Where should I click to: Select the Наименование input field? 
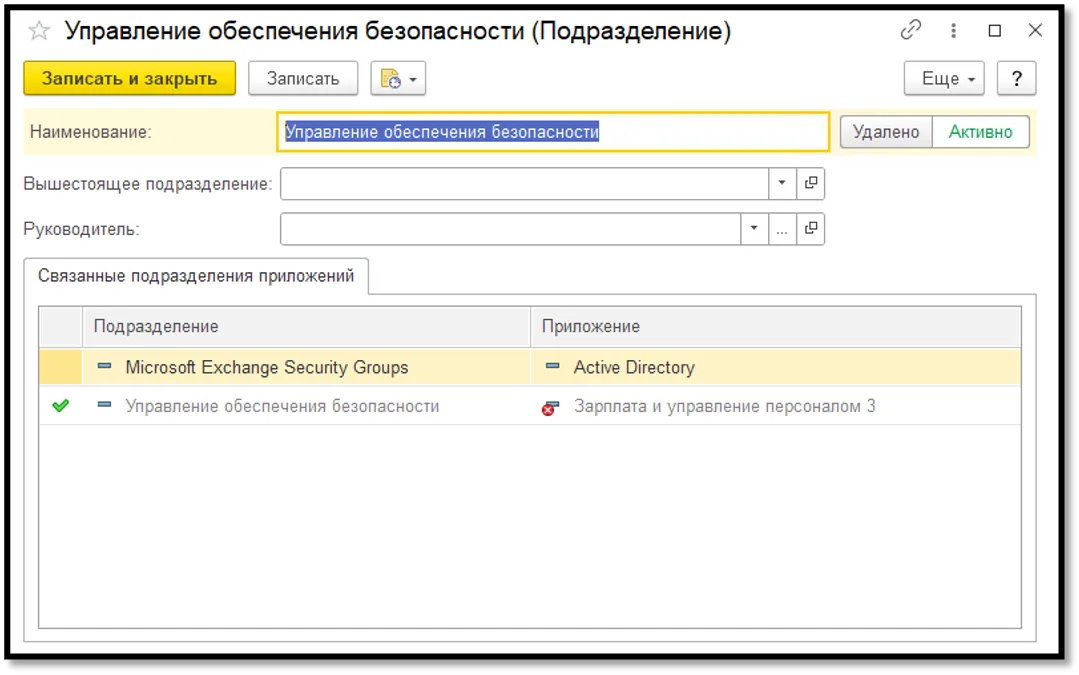click(550, 131)
